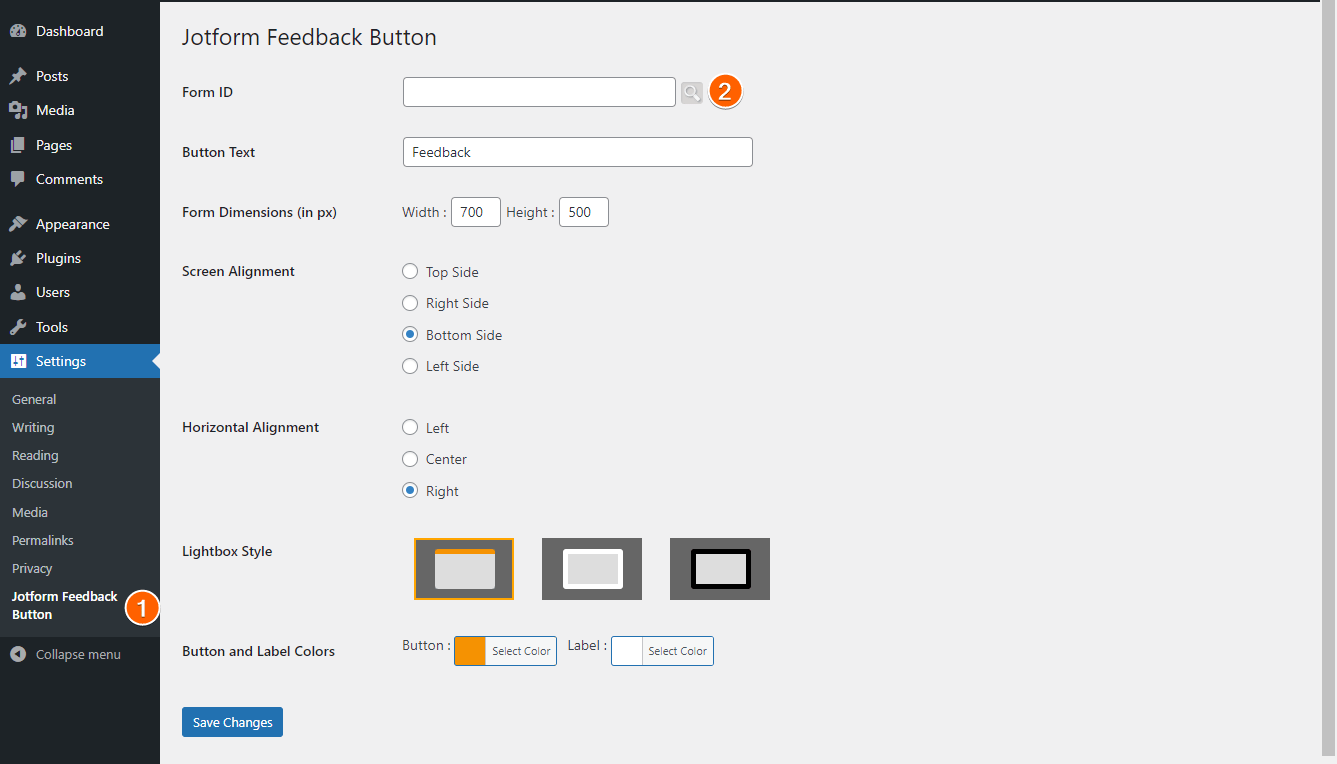Click the Plugins plug icon
The image size is (1337, 764).
coord(18,258)
